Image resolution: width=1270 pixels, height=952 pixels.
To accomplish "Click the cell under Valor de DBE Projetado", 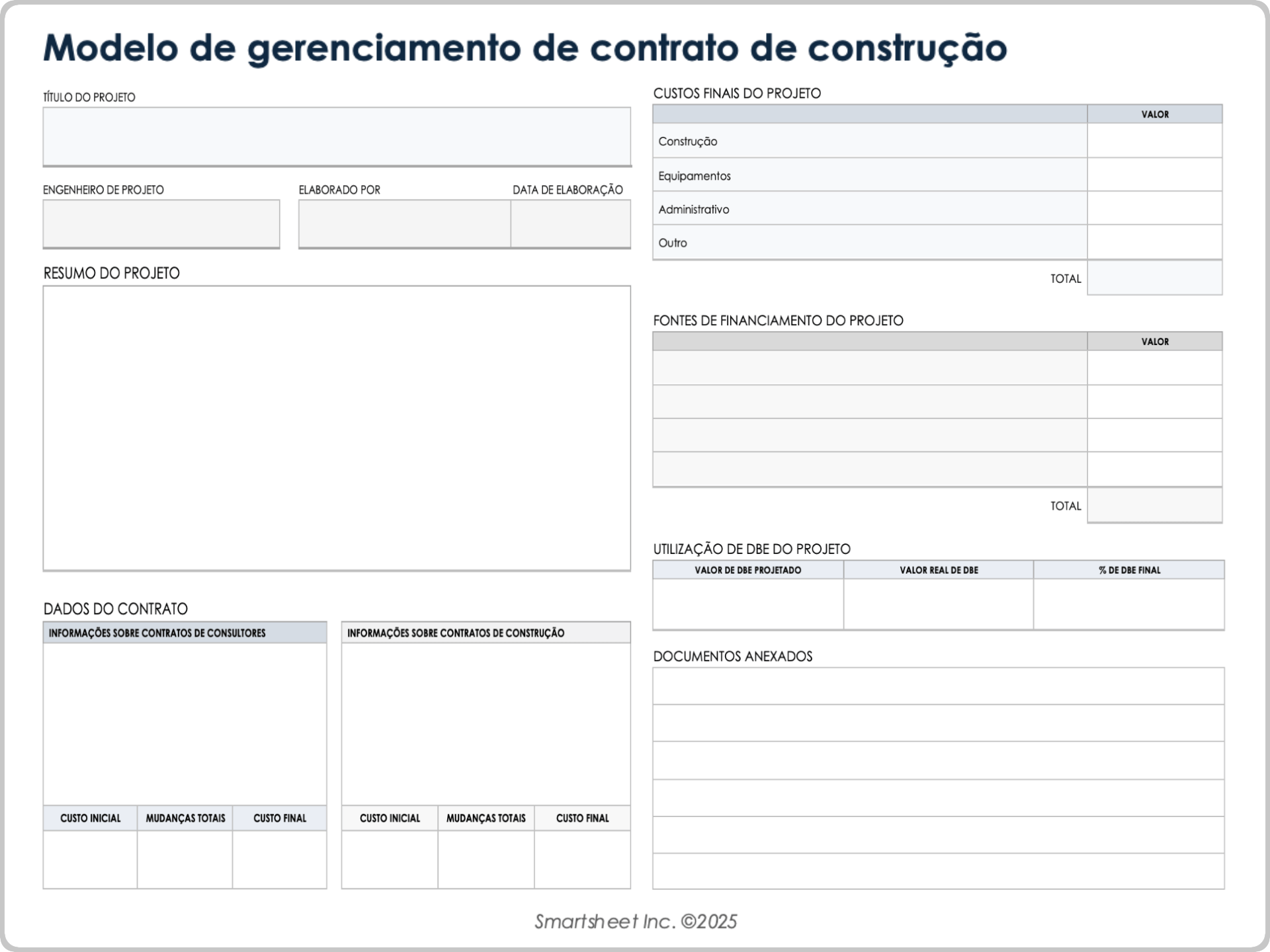I will tap(747, 604).
